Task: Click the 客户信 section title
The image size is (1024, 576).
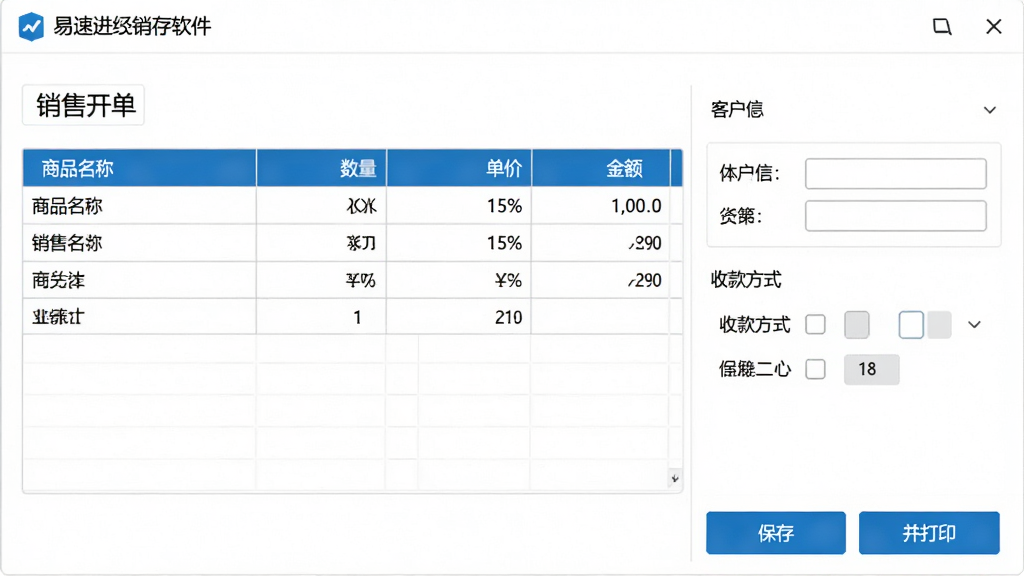Action: (x=737, y=109)
